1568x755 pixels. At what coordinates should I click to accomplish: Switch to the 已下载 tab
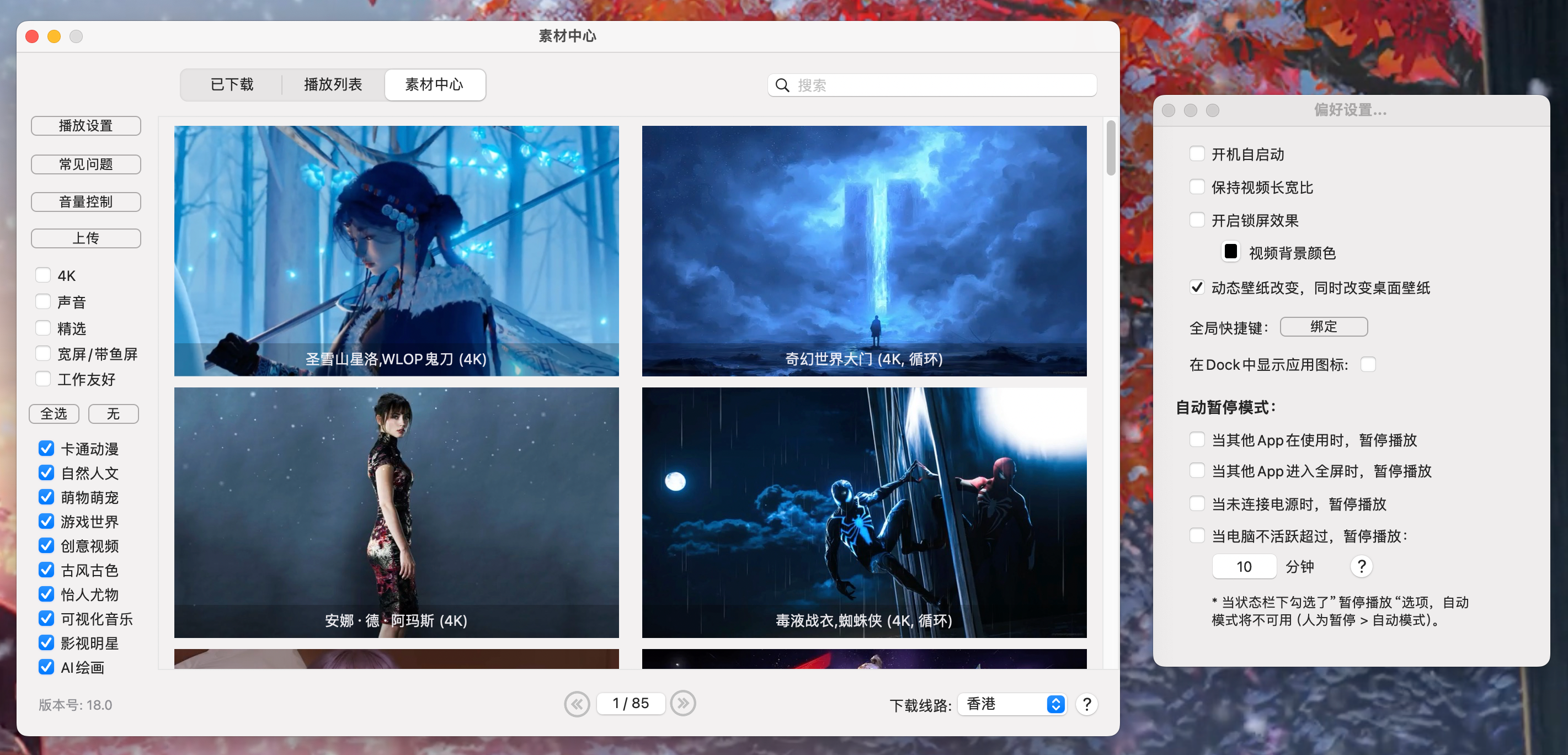click(x=230, y=84)
